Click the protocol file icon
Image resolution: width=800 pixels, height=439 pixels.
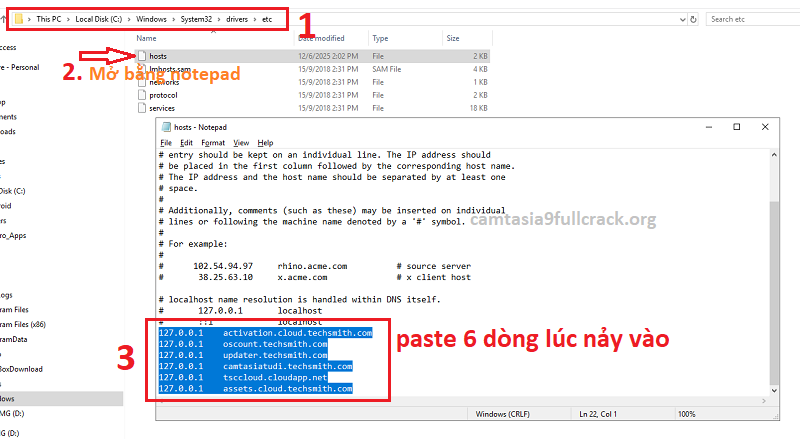(x=142, y=95)
